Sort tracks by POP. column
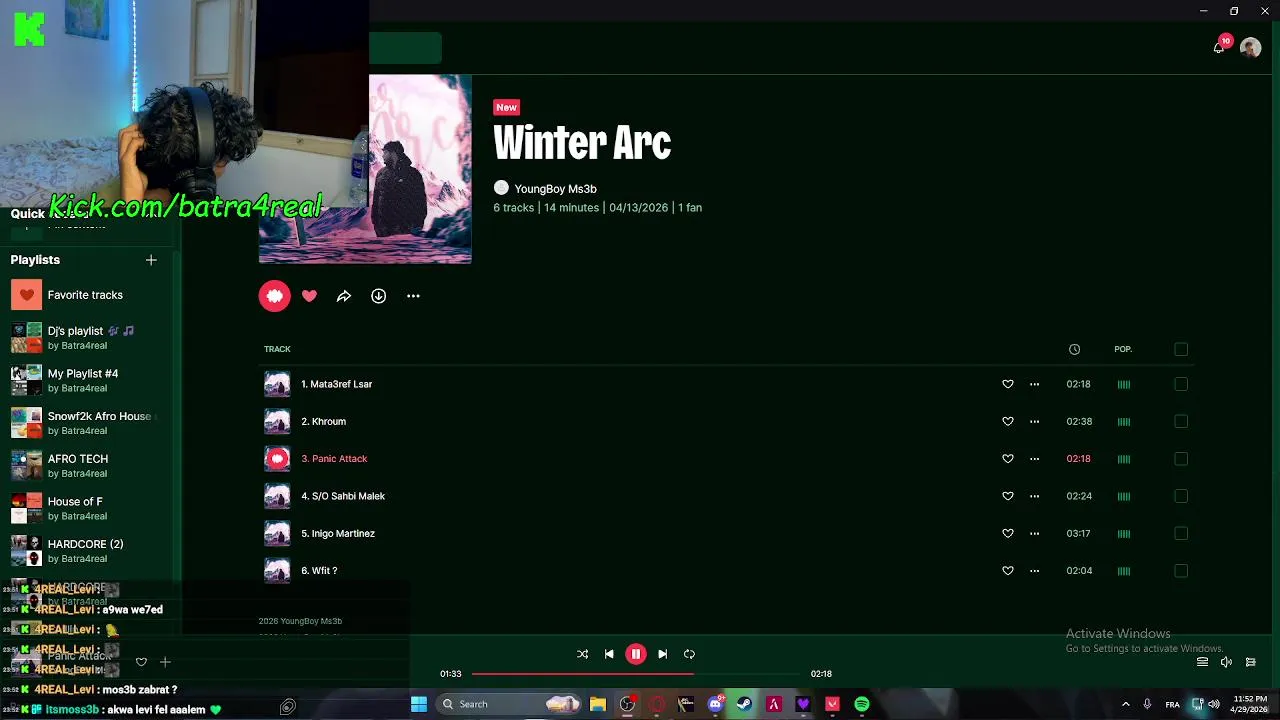 [1123, 349]
